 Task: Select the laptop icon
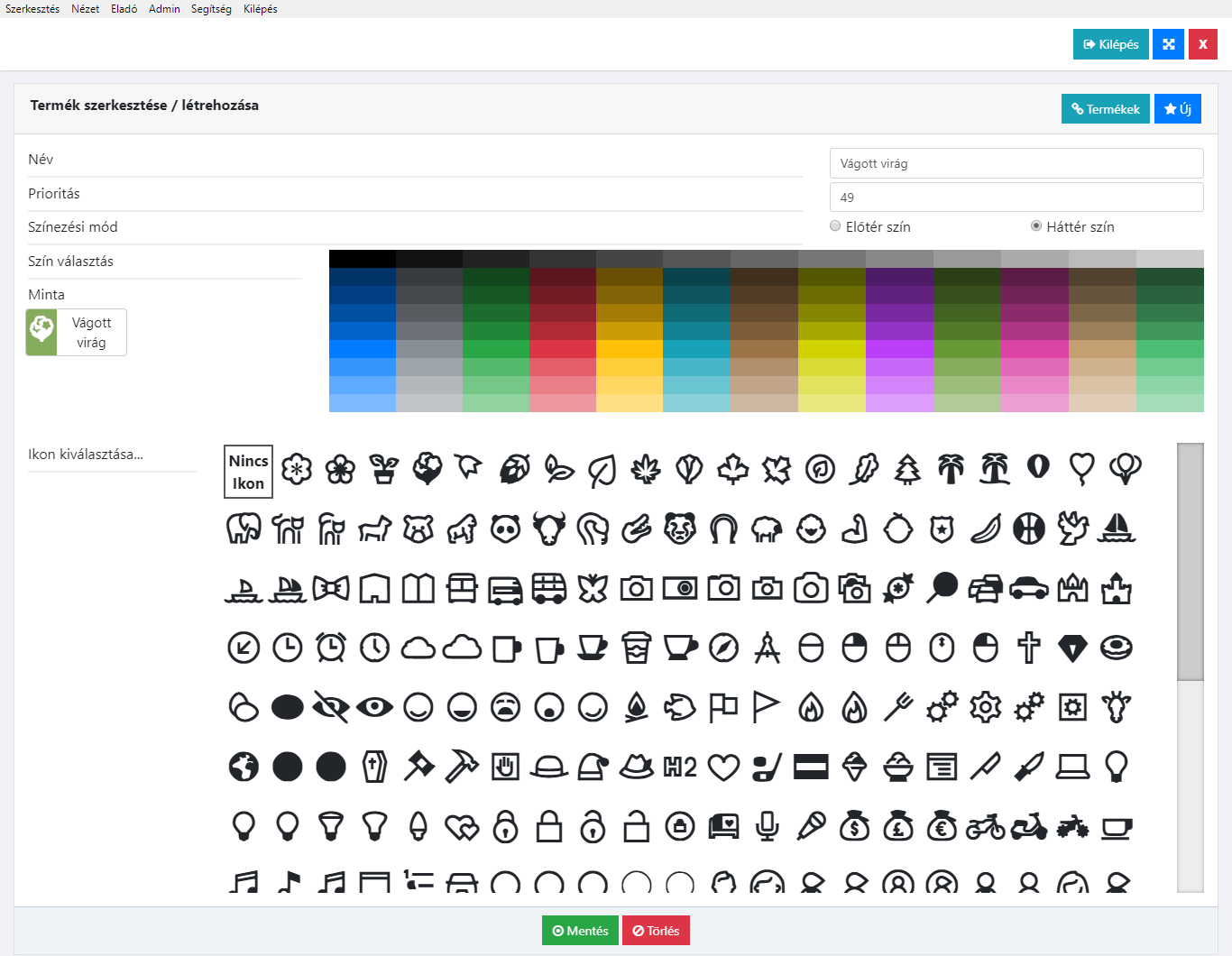click(x=1072, y=767)
